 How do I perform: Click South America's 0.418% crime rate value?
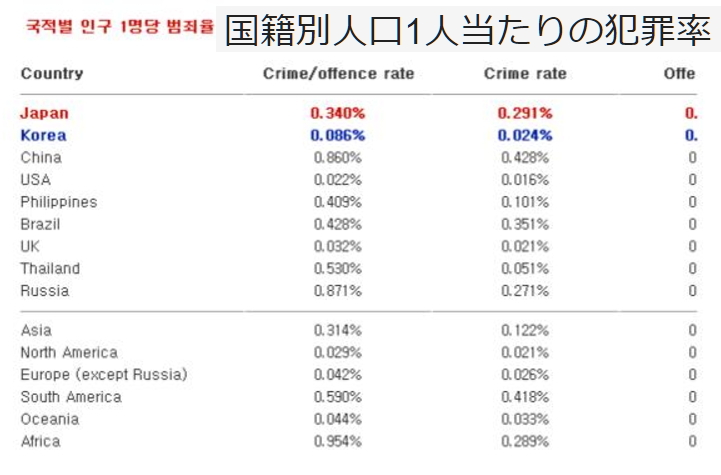click(524, 397)
